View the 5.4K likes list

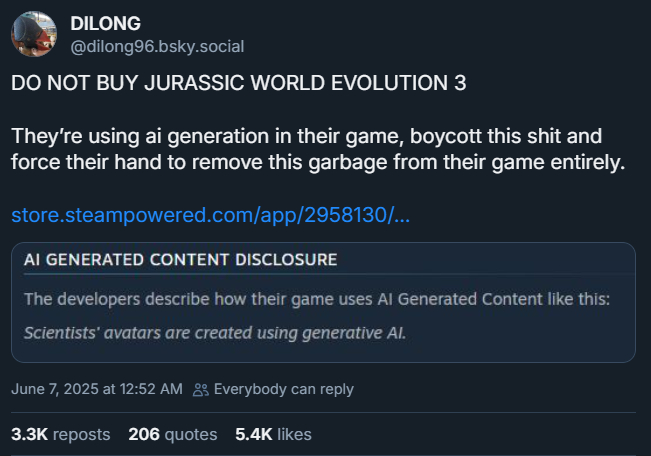coord(273,434)
